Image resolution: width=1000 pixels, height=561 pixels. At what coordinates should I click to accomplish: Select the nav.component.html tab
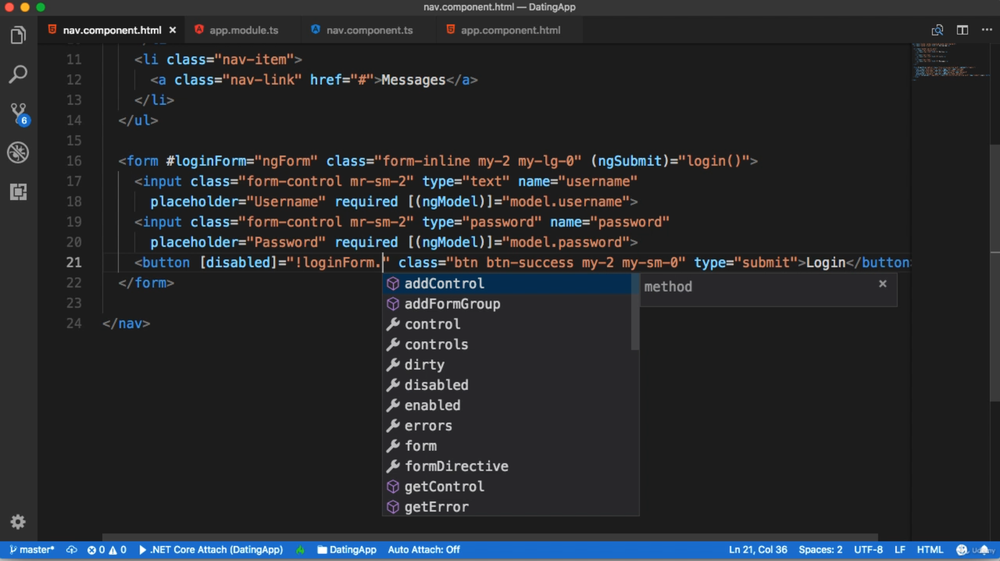(112, 30)
